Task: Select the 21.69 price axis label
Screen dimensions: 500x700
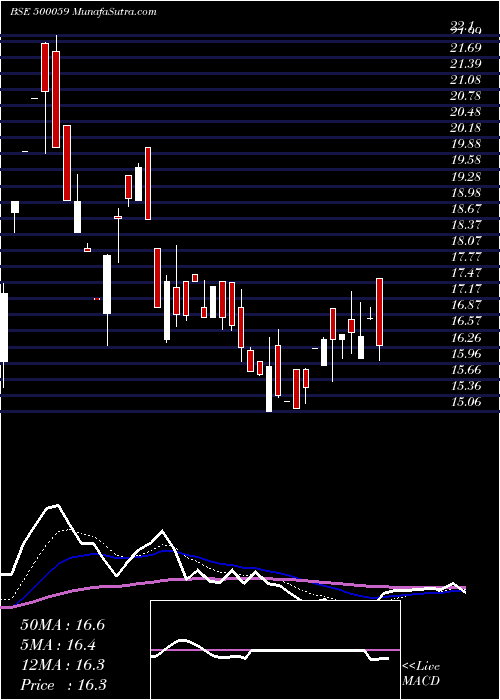Action: coord(466,47)
